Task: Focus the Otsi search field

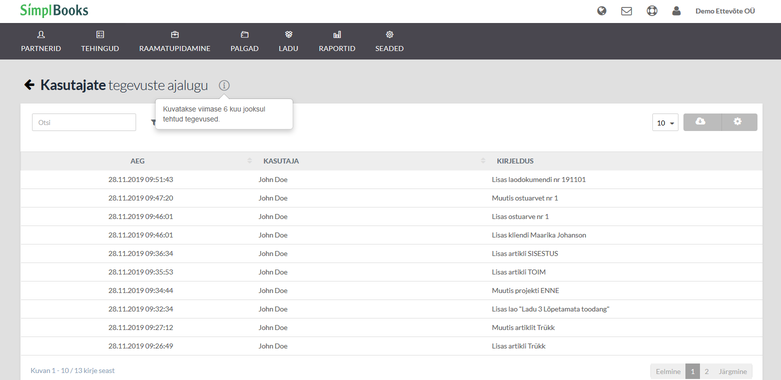Action: tap(84, 122)
